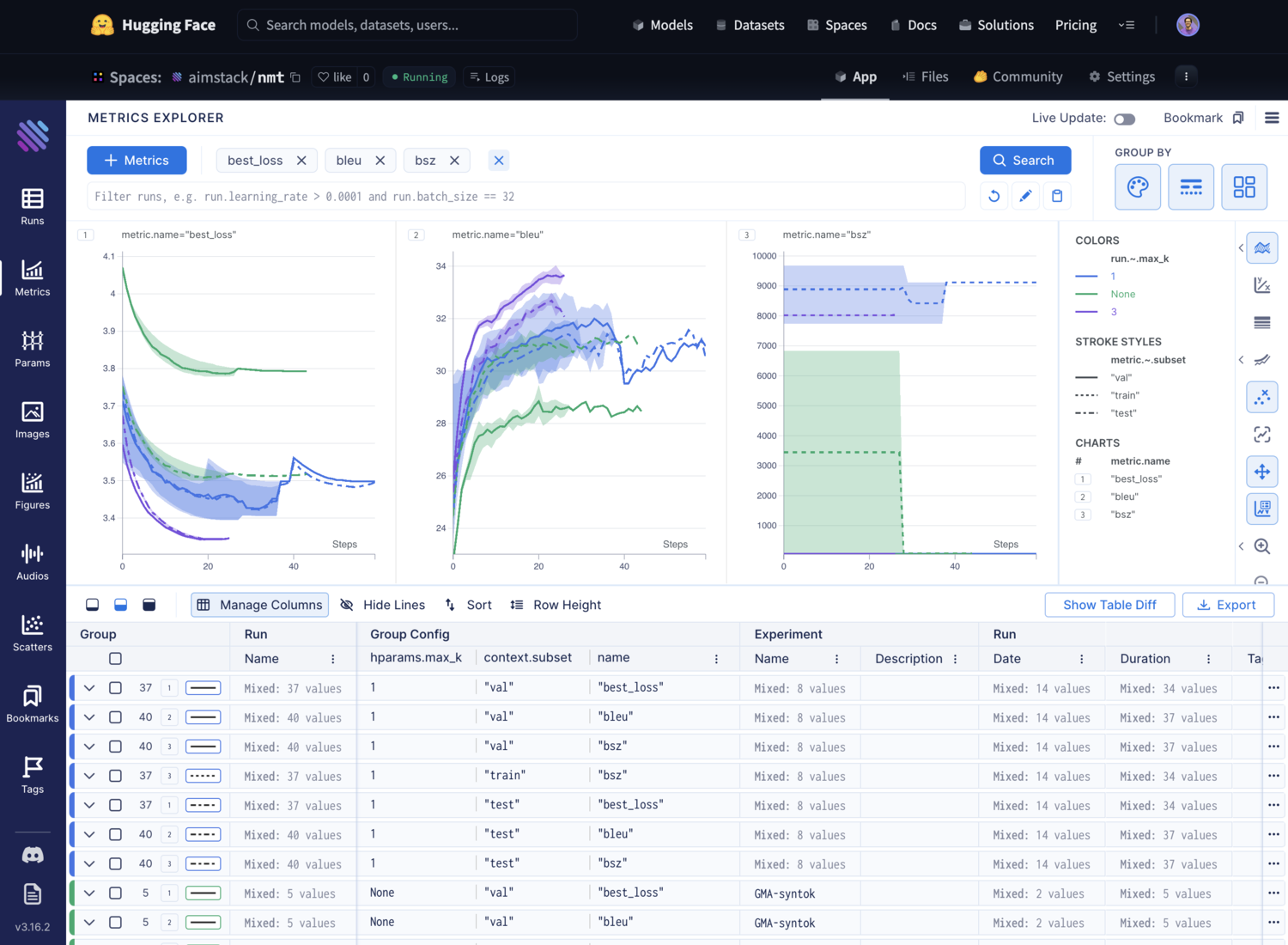The image size is (1288, 945).
Task: Toggle ignore outliers scatter icon
Action: coord(1262,397)
